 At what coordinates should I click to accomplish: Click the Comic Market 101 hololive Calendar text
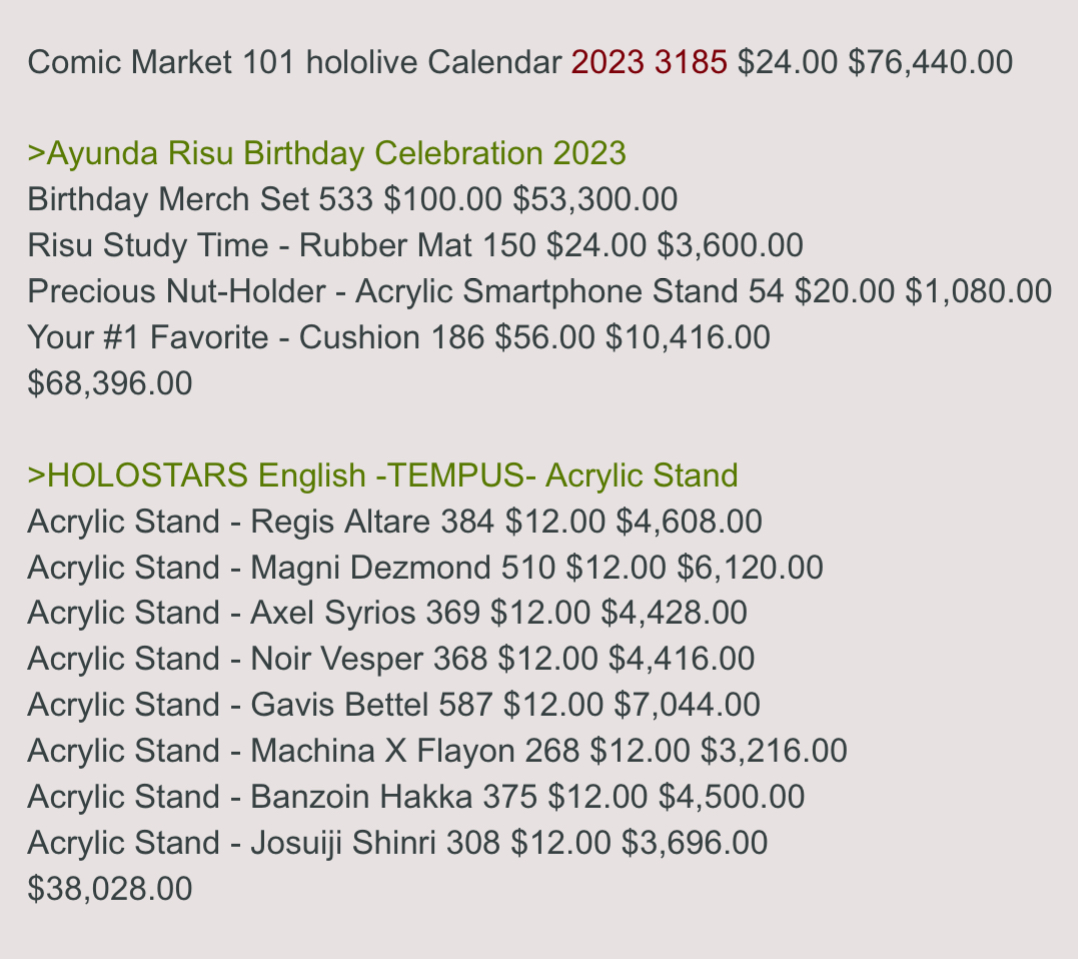[294, 62]
